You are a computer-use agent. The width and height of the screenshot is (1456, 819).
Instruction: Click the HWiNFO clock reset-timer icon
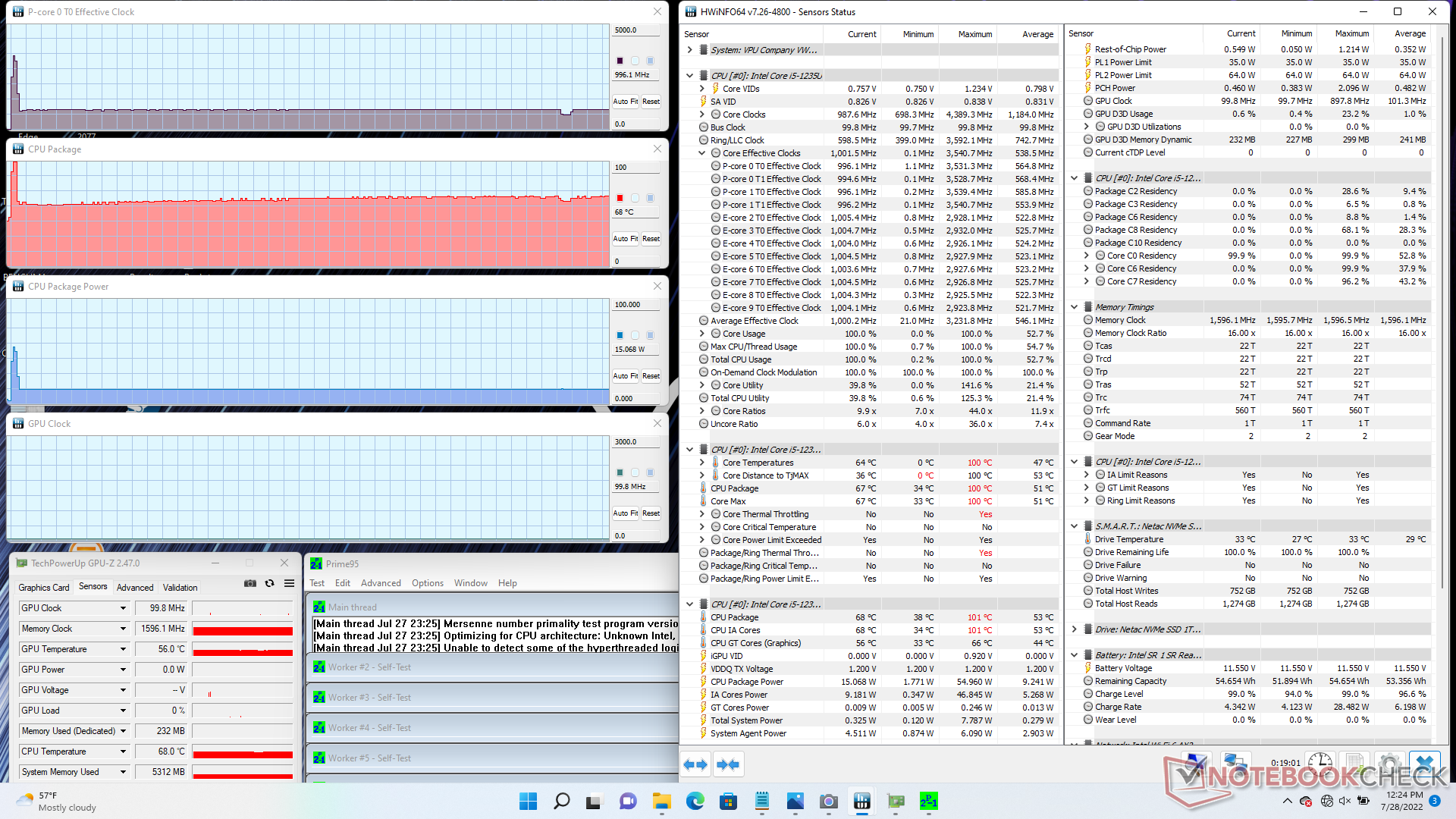pos(1320,764)
